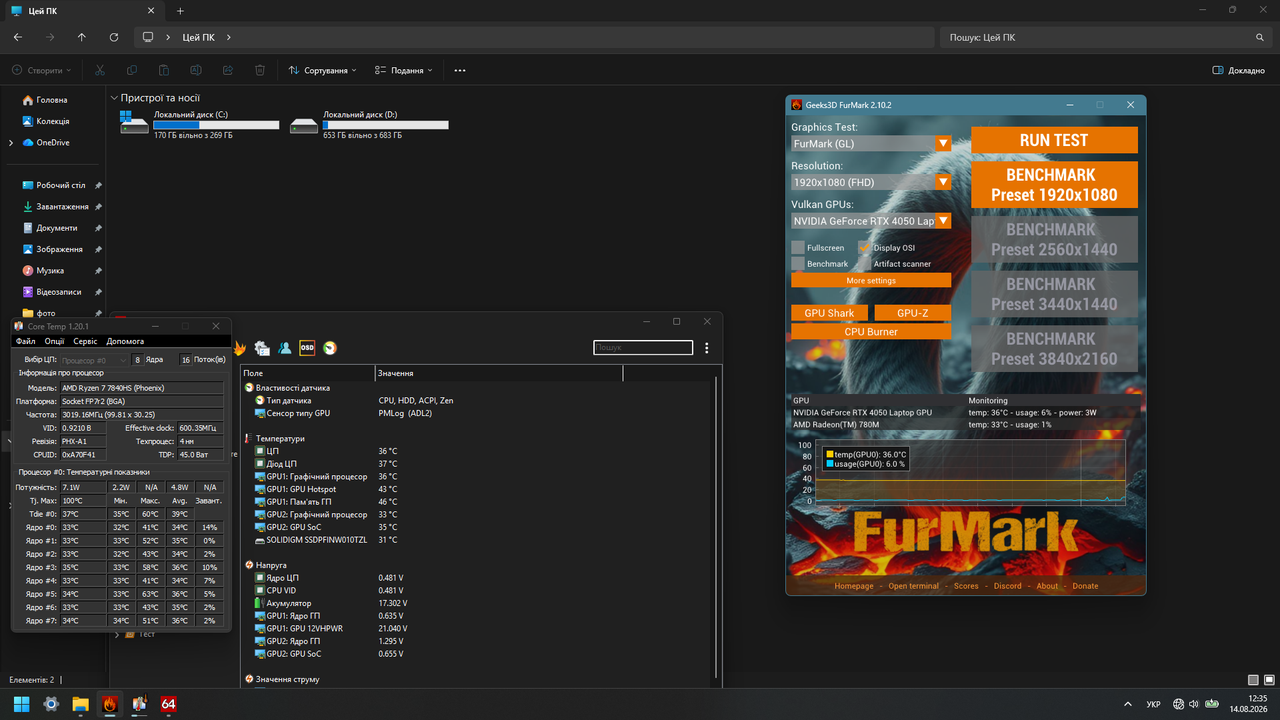
Task: Click the user profile icon in the sensor toolbar
Action: tap(285, 348)
